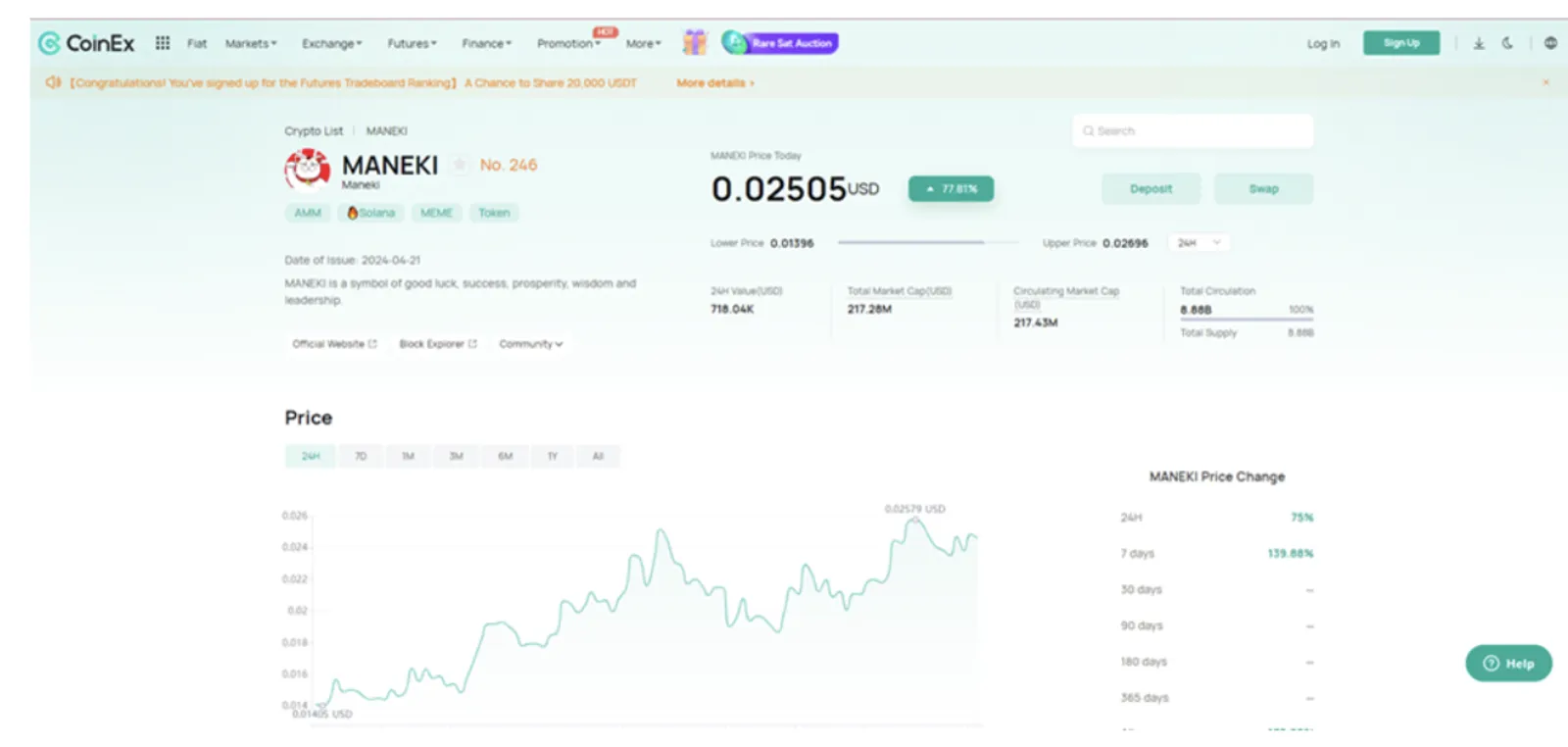1568x747 pixels.
Task: Expand the Community dropdown
Action: pyautogui.click(x=531, y=344)
